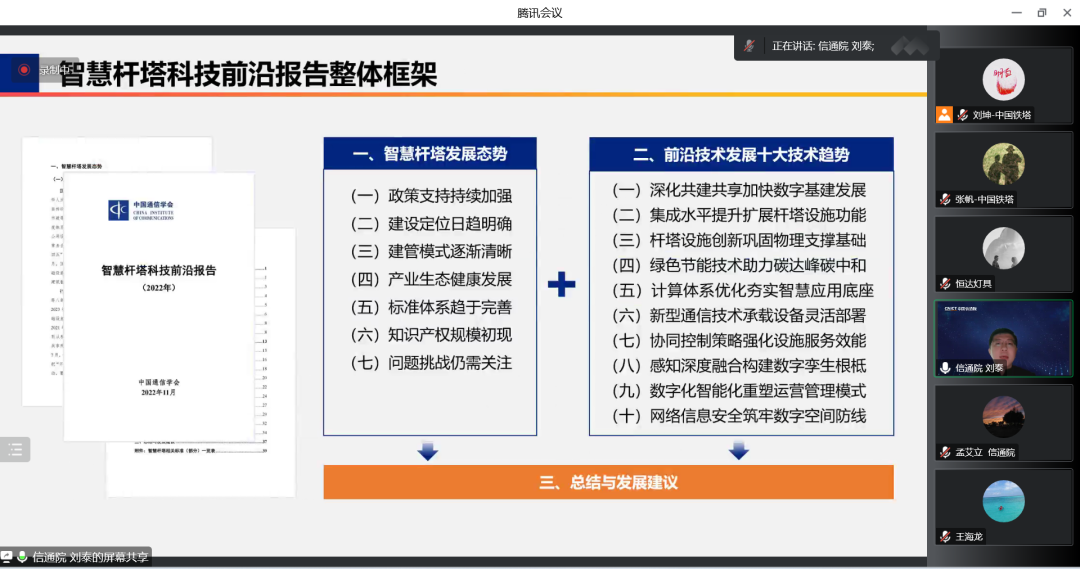Click the 孟艾立 信通院 name label
1080x569 pixels.
(x=985, y=452)
